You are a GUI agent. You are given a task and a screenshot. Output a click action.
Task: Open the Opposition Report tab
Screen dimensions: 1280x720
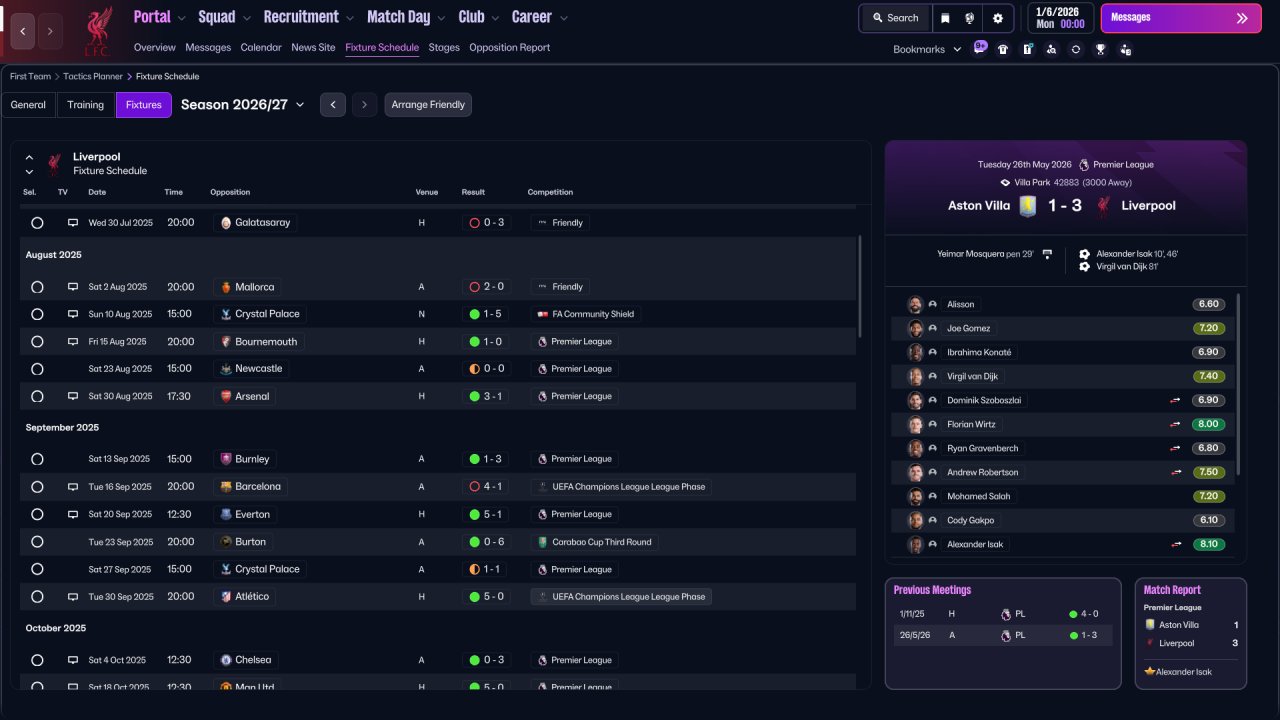click(509, 48)
